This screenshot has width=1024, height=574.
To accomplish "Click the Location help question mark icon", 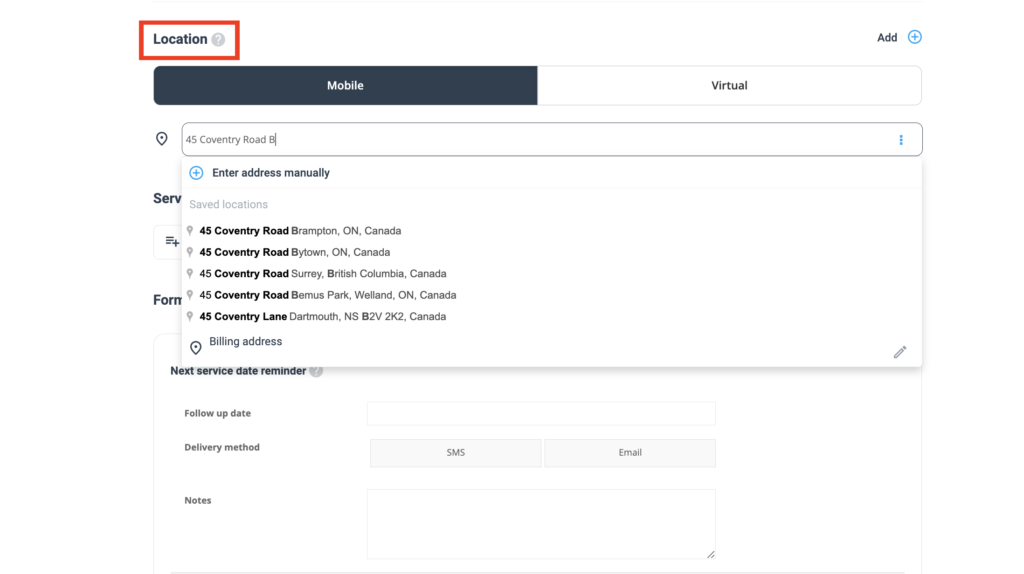I will tap(218, 40).
